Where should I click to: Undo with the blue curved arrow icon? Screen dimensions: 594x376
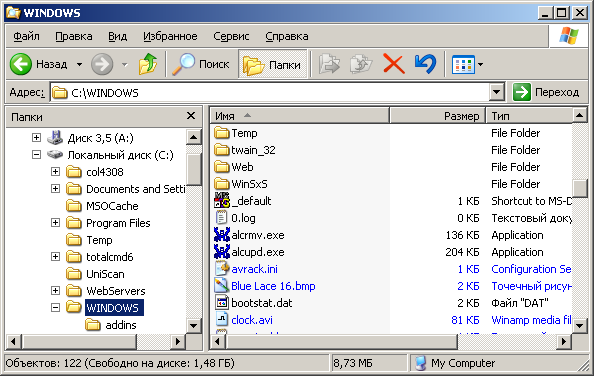click(426, 64)
